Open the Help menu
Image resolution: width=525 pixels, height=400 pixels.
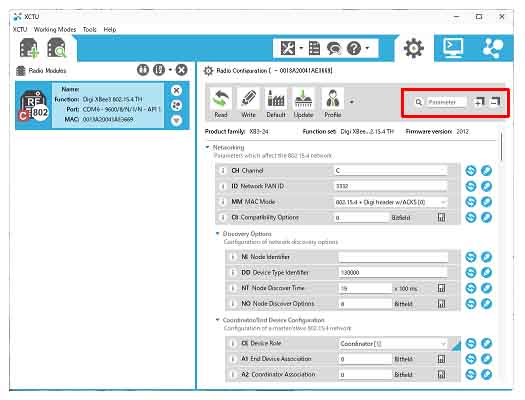110,29
